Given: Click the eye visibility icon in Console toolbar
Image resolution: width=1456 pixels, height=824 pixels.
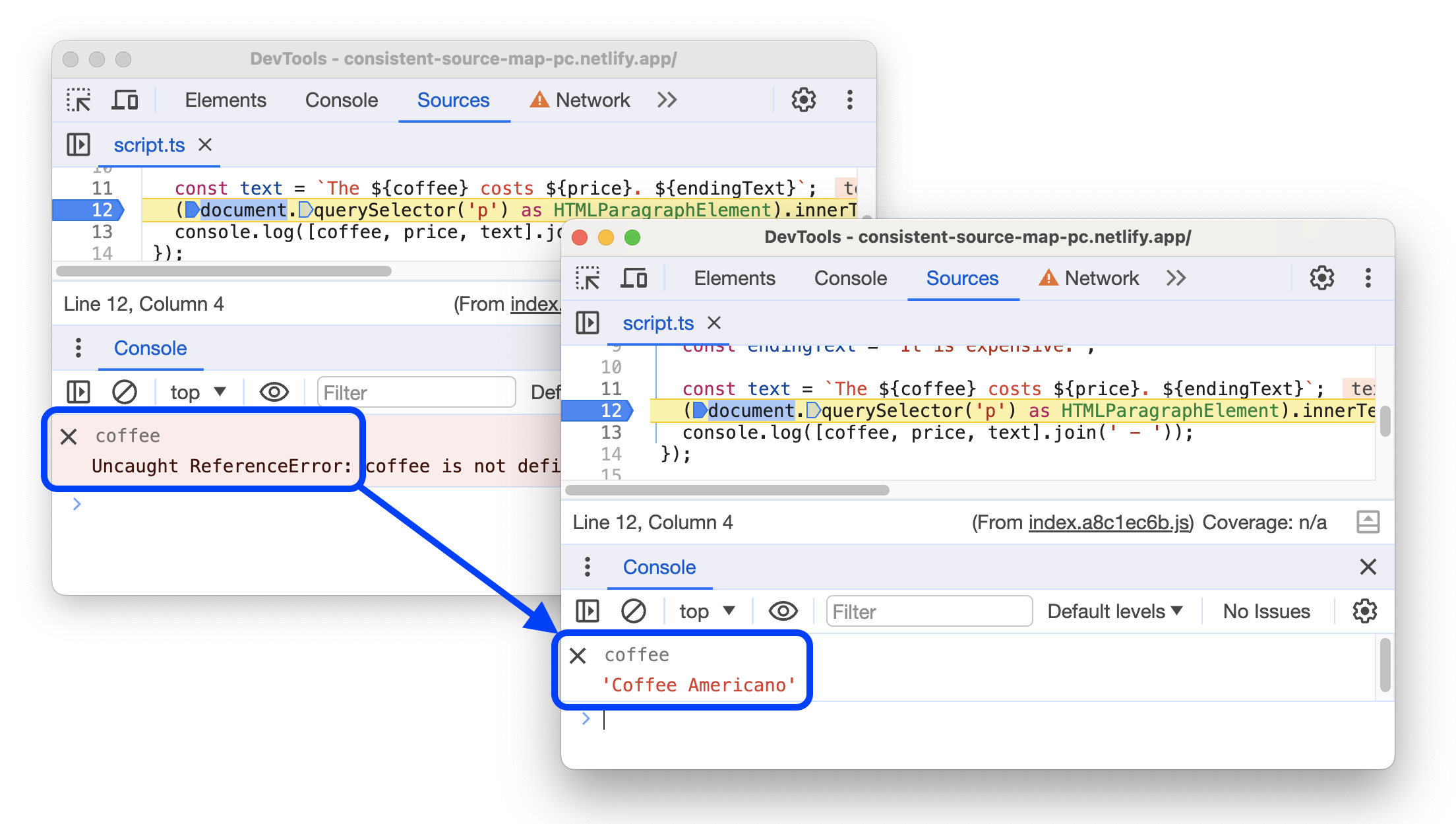Looking at the screenshot, I should coord(784,610).
